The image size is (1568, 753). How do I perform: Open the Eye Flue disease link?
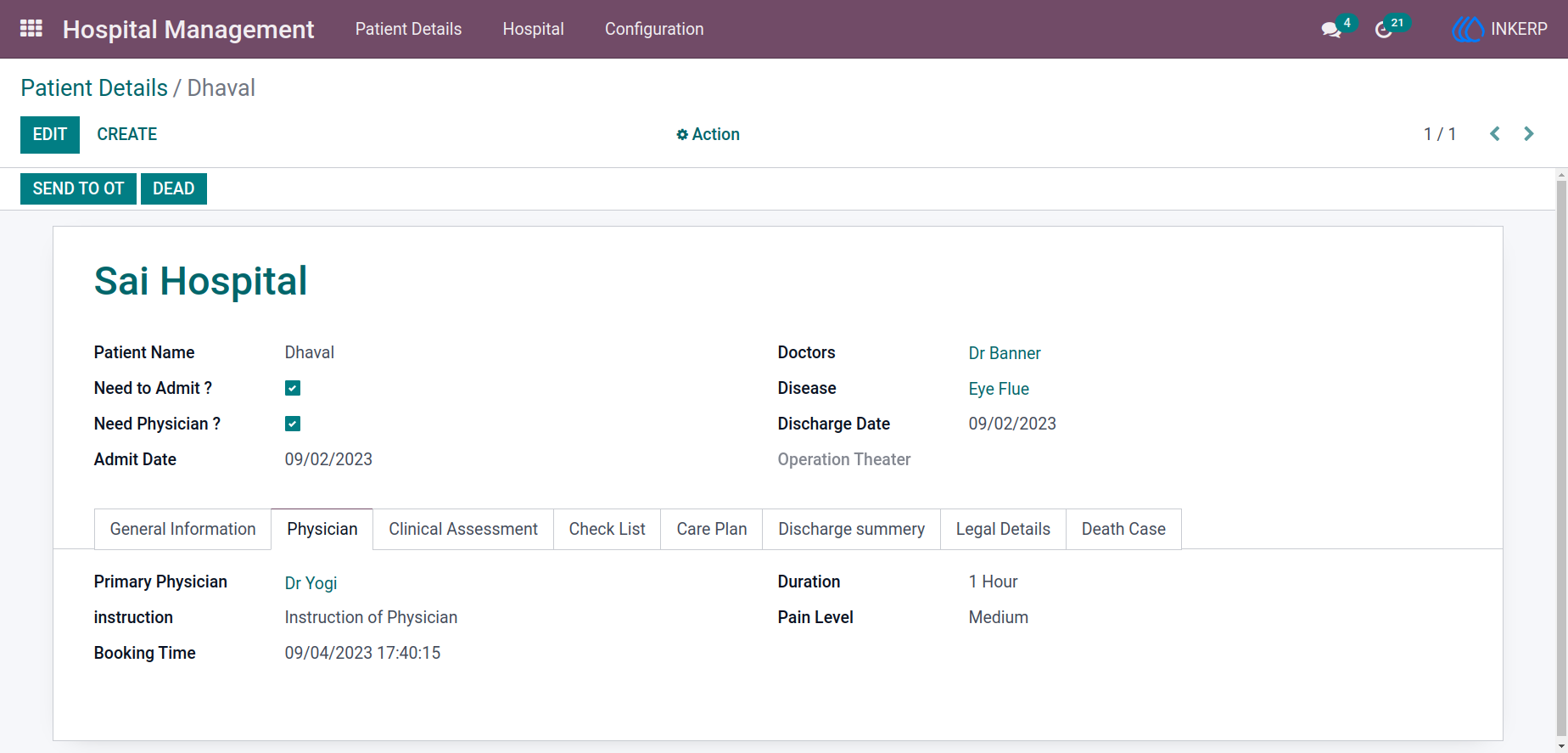pos(999,389)
